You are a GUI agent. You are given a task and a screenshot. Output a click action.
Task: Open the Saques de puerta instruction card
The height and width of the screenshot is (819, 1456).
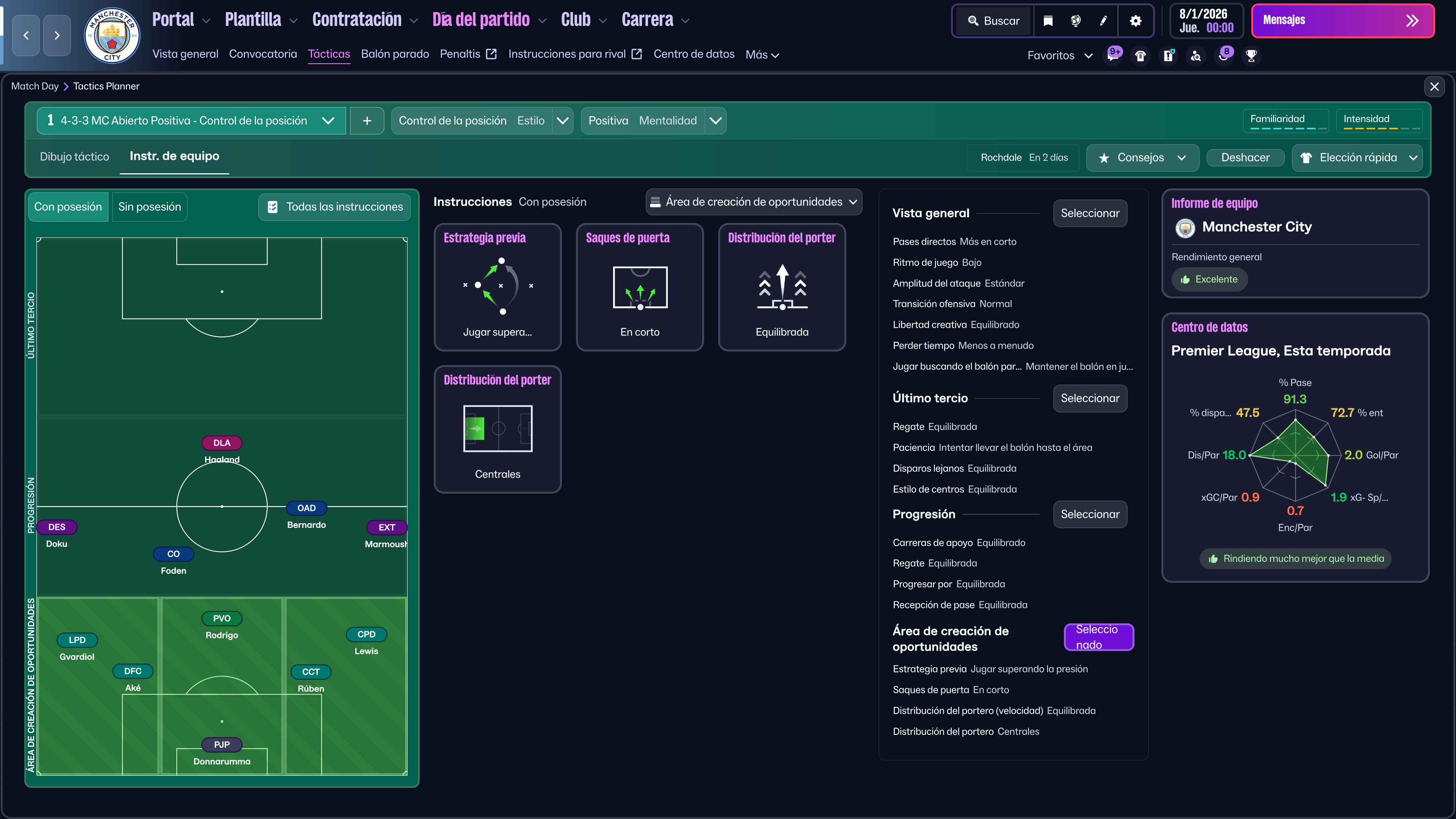[x=639, y=287]
